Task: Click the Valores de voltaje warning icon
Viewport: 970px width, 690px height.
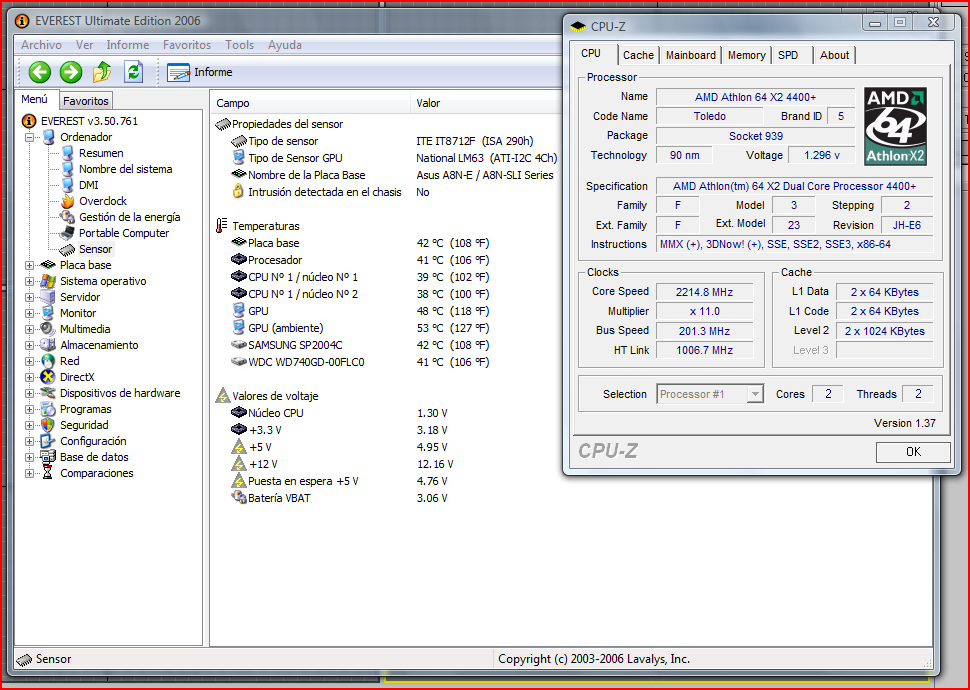Action: 223,395
